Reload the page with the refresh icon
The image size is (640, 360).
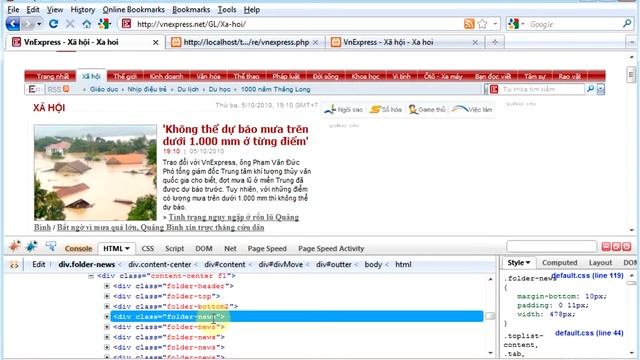[x=53, y=24]
